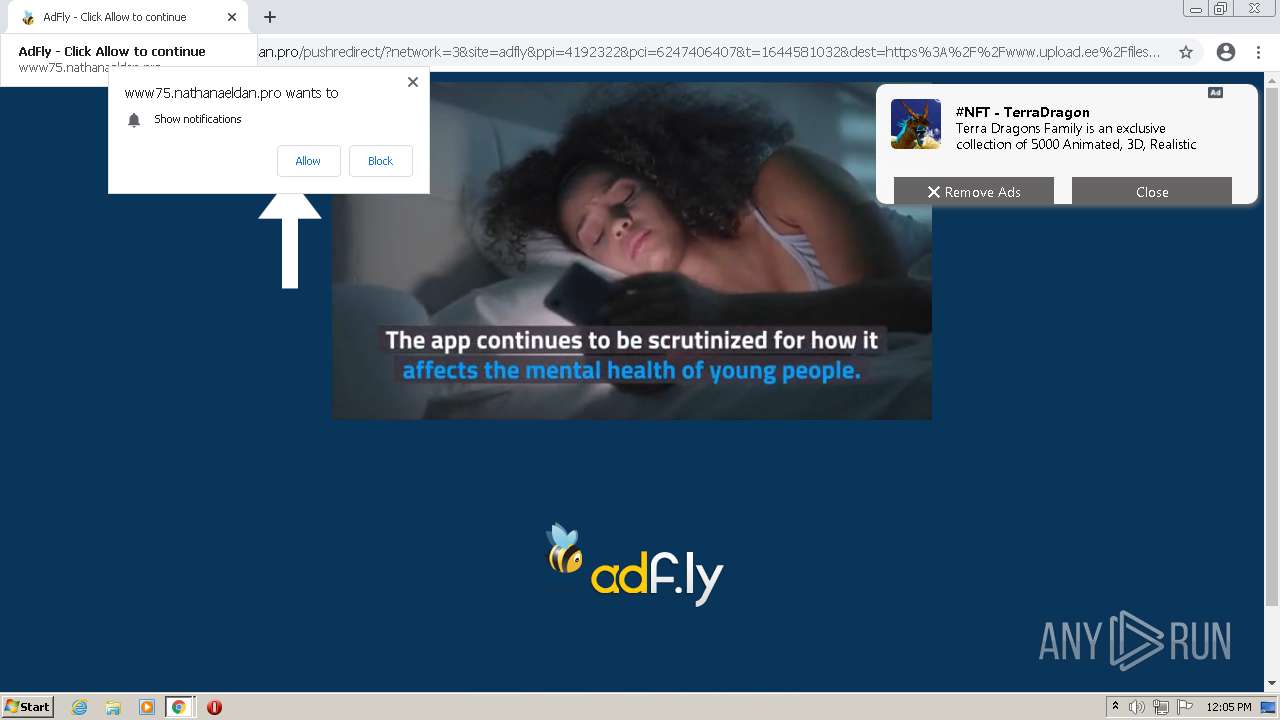1280x720 pixels.
Task: Allow notifications from nathanaeldan.pro
Action: click(x=308, y=161)
